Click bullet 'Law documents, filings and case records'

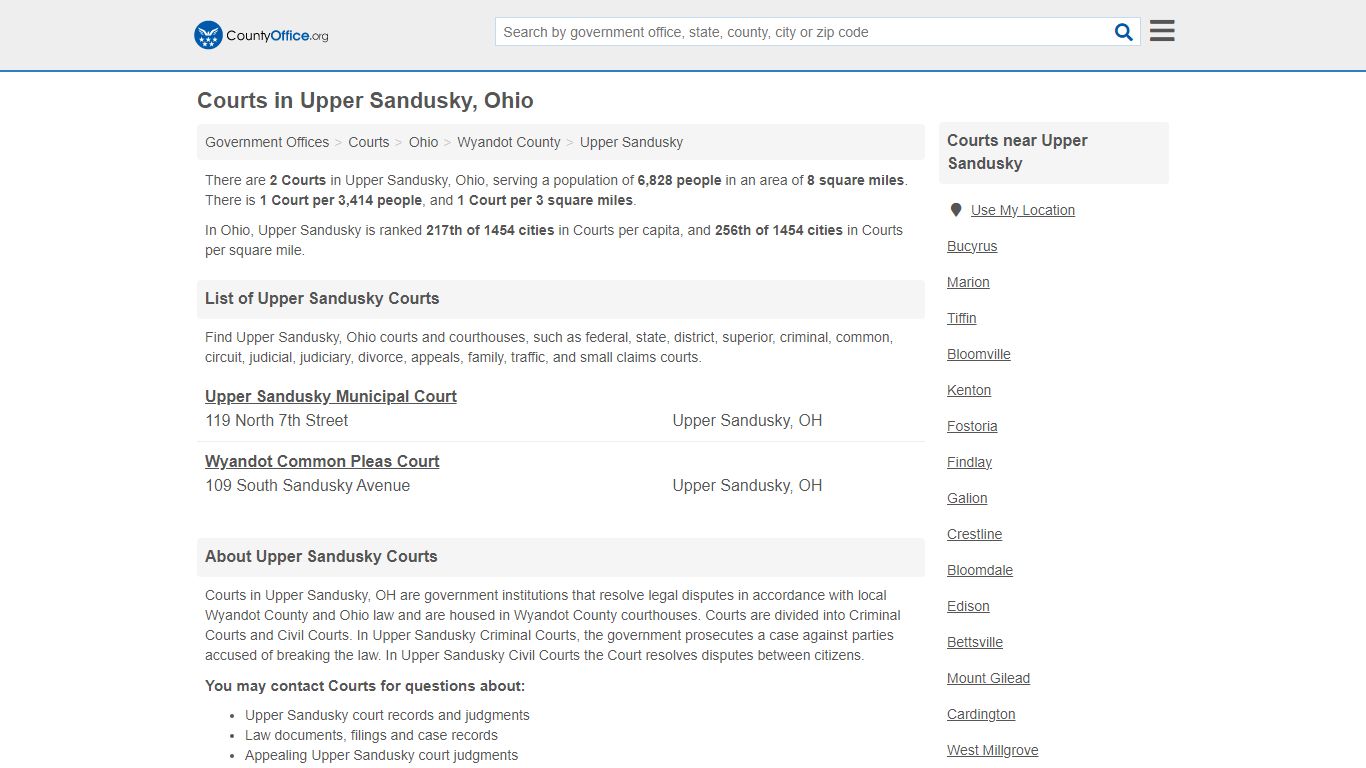[x=371, y=735]
